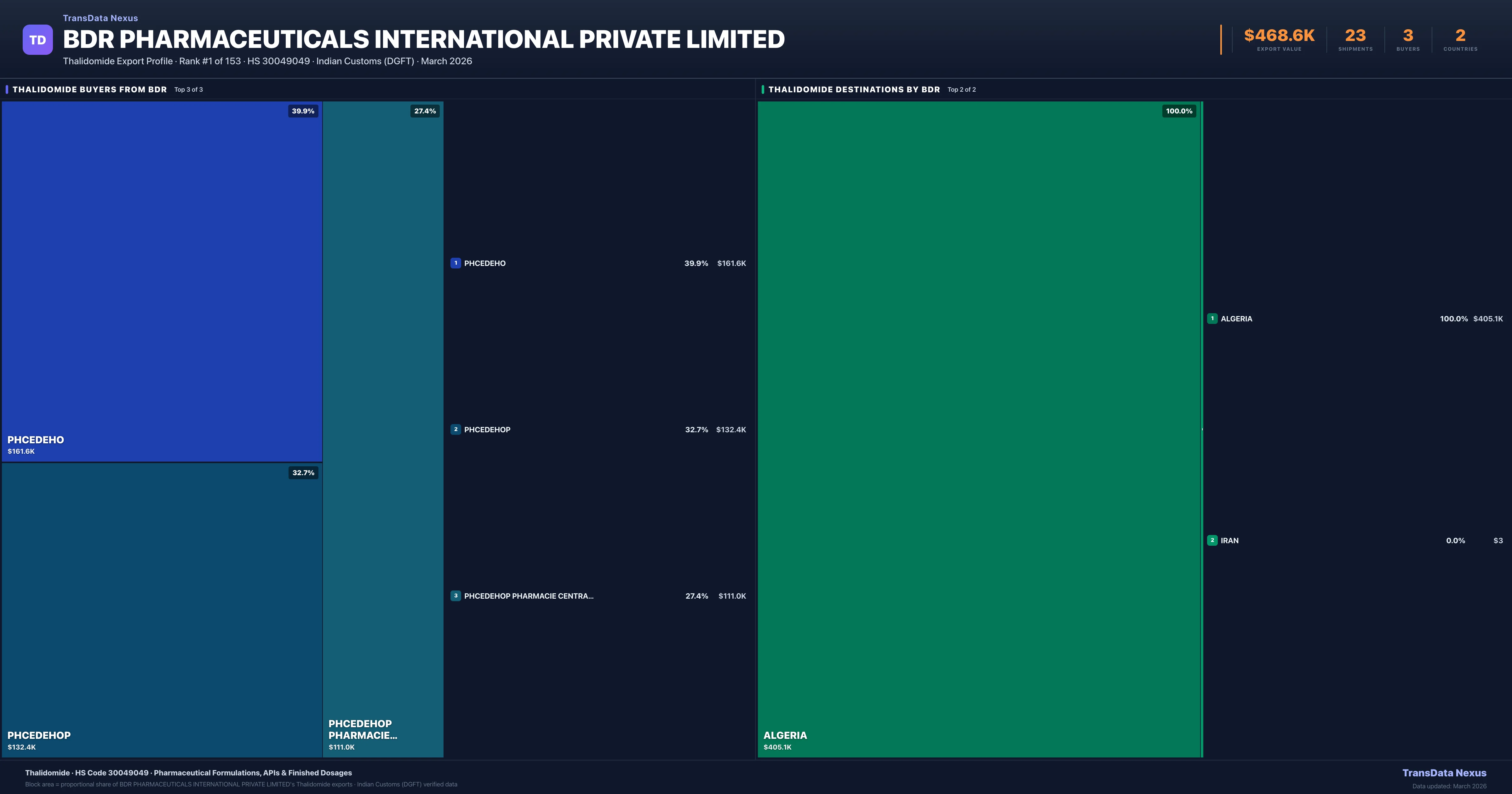Image resolution: width=1512 pixels, height=794 pixels.
Task: Select Thalidomide Destinations By BDR heading
Action: (x=854, y=89)
